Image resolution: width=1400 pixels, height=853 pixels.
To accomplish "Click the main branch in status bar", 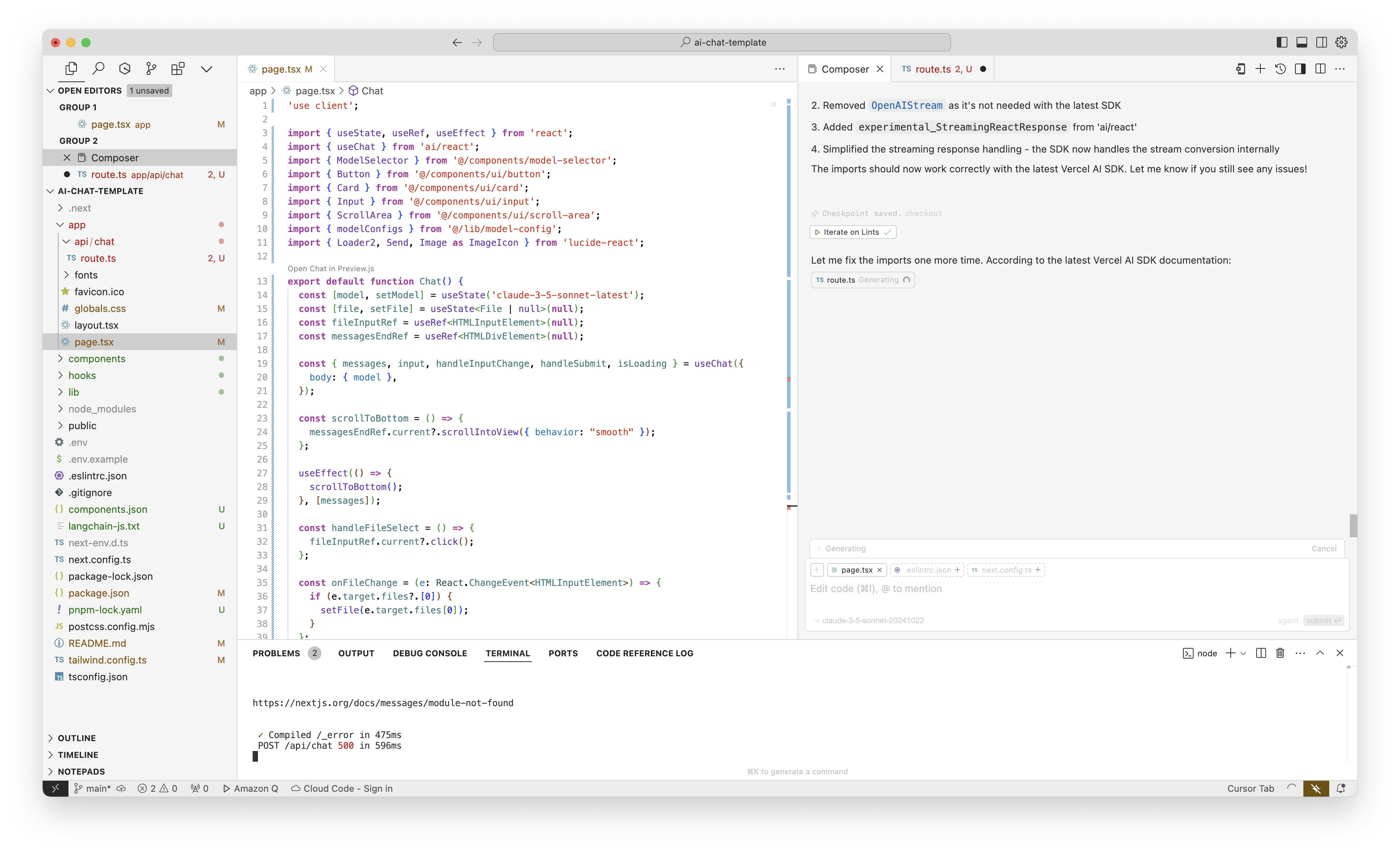I will tap(93, 788).
